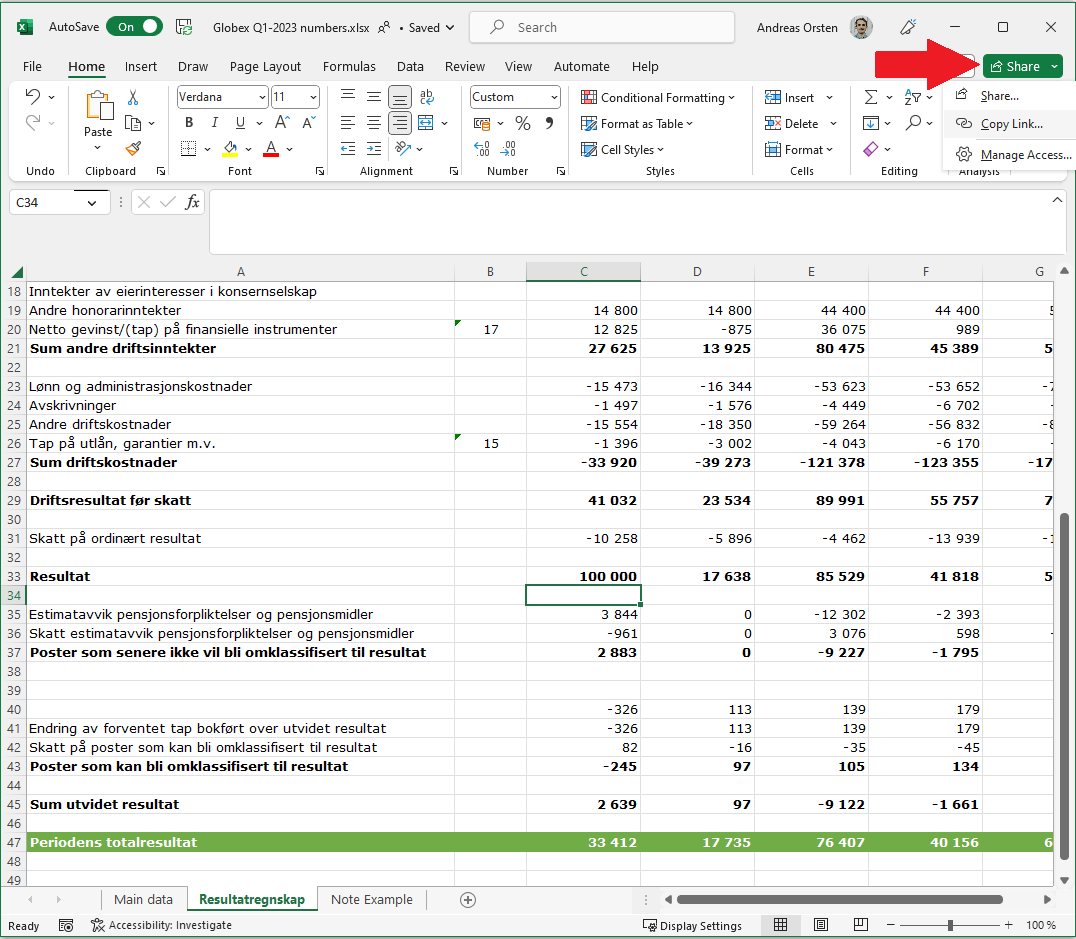
Task: Click the Borders icon
Action: [188, 148]
